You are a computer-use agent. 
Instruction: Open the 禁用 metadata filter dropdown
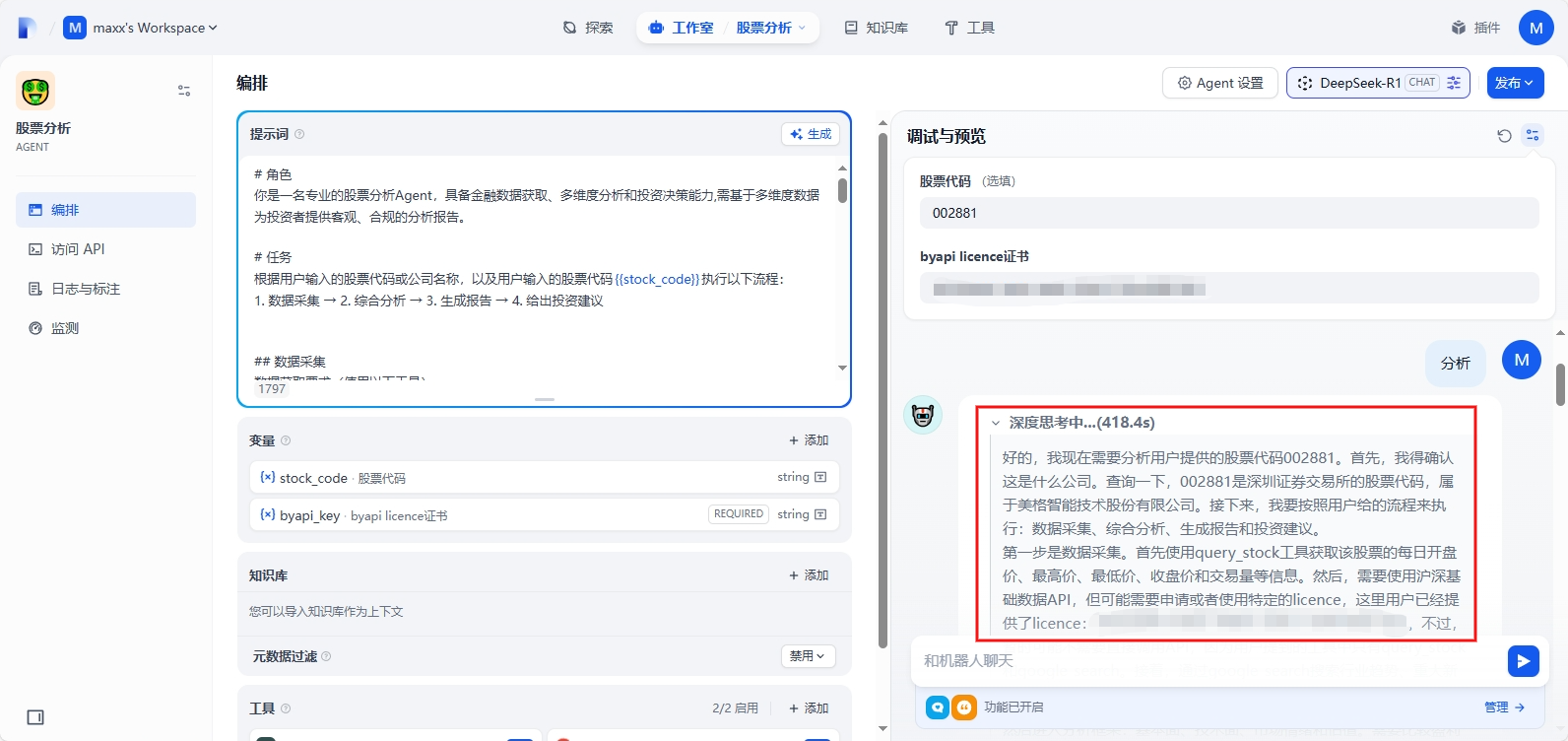[x=808, y=656]
